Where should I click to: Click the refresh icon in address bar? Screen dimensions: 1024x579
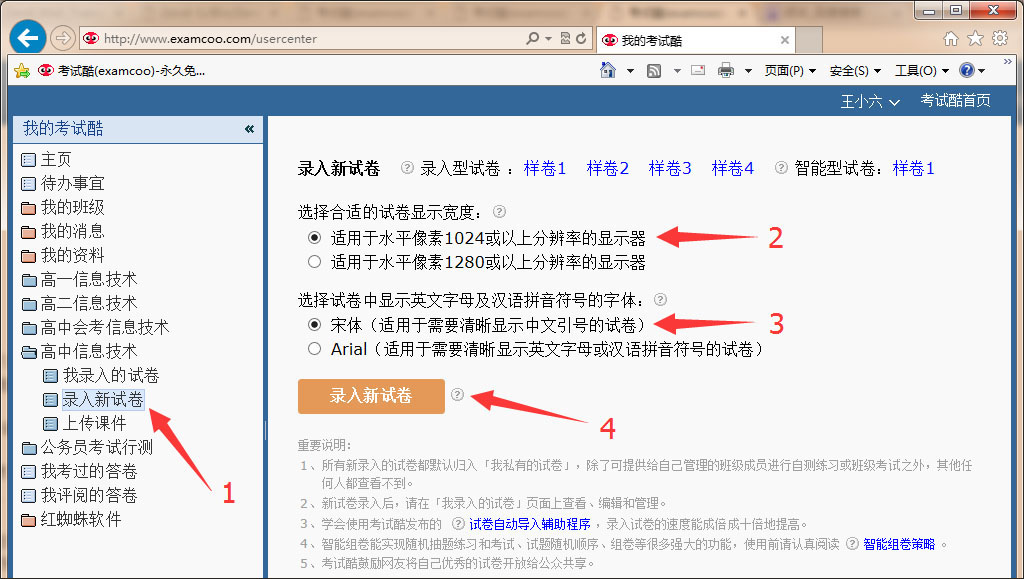tap(581, 39)
